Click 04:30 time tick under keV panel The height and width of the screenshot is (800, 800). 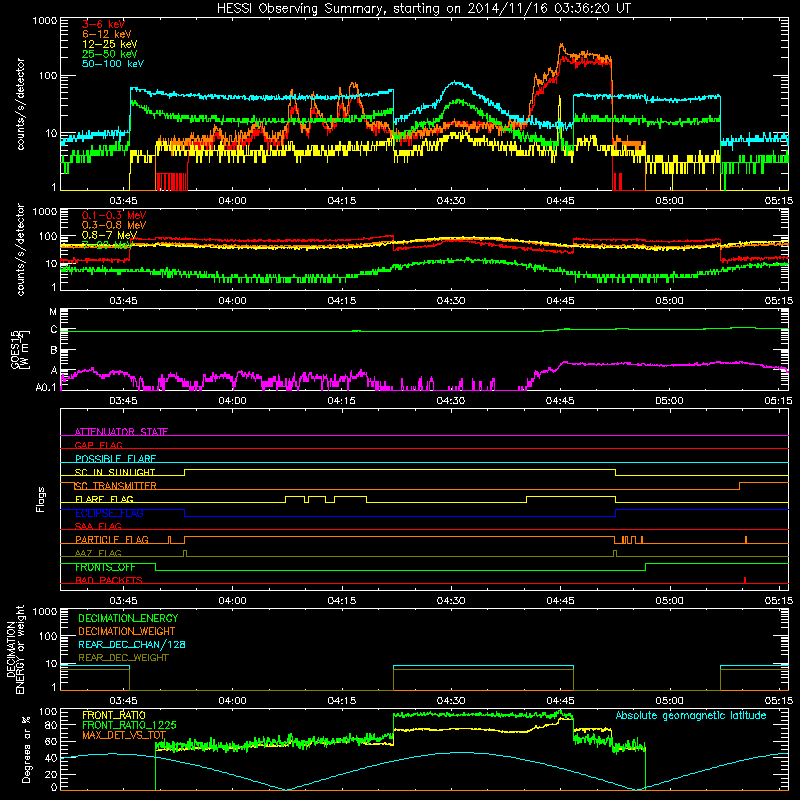(451, 201)
